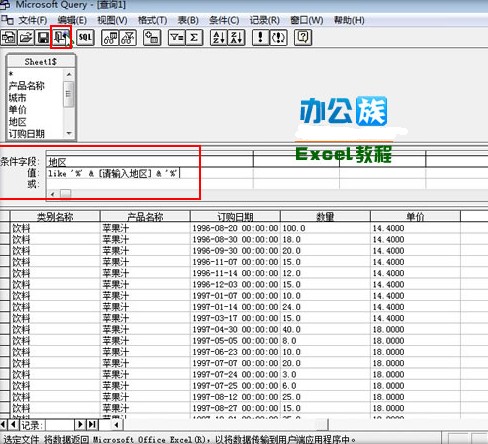The image size is (488, 444).
Task: Click the record number input box
Action: pyautogui.click(x=60, y=425)
